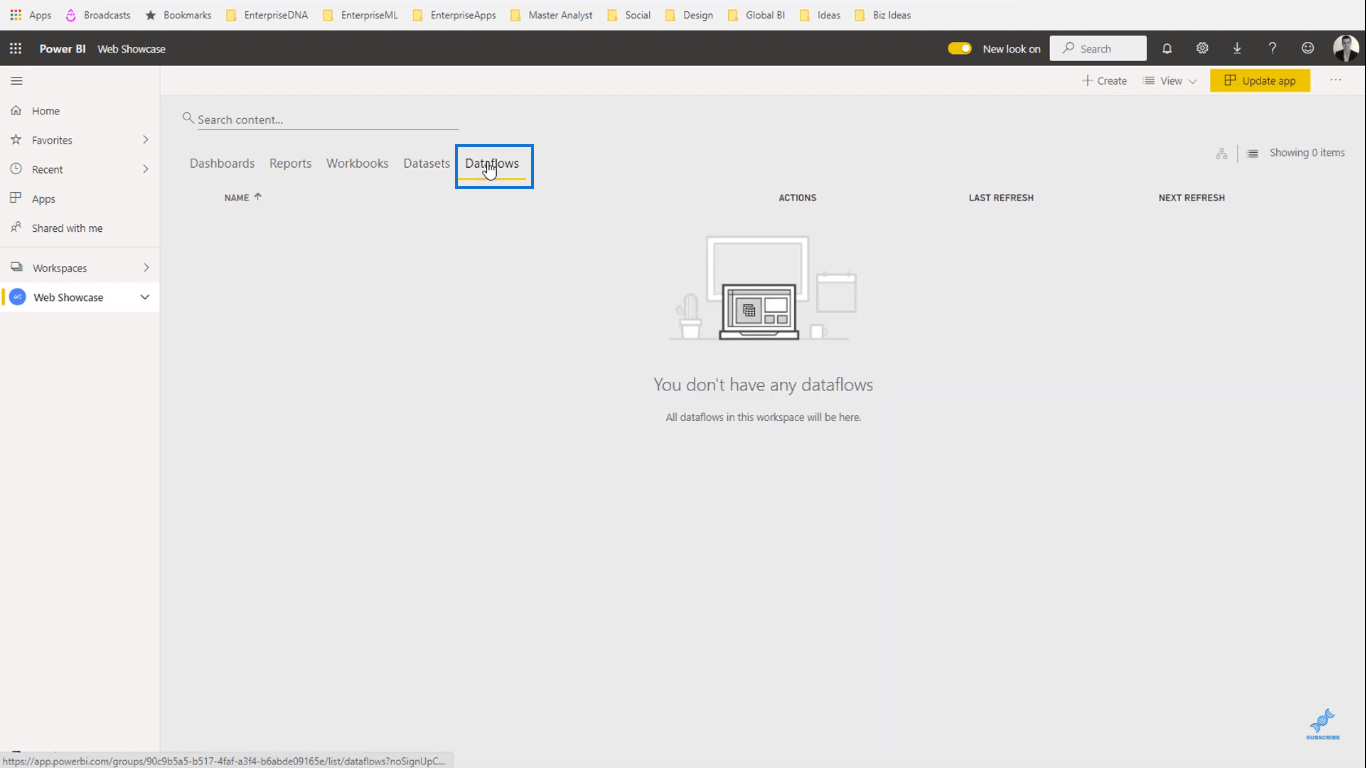Open the Social bookmark folder
Viewport: 1366px width, 768px height.
click(x=629, y=15)
